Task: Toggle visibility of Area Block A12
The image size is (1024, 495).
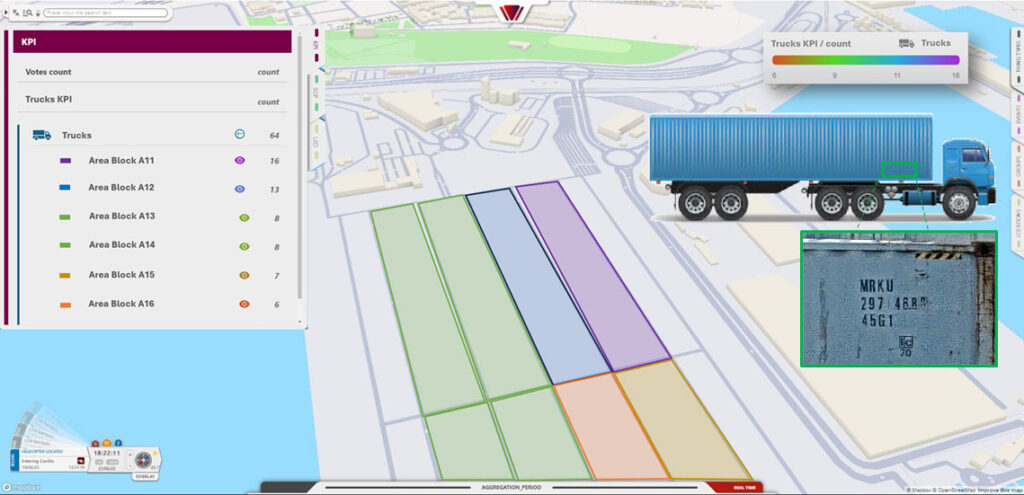Action: click(x=240, y=188)
